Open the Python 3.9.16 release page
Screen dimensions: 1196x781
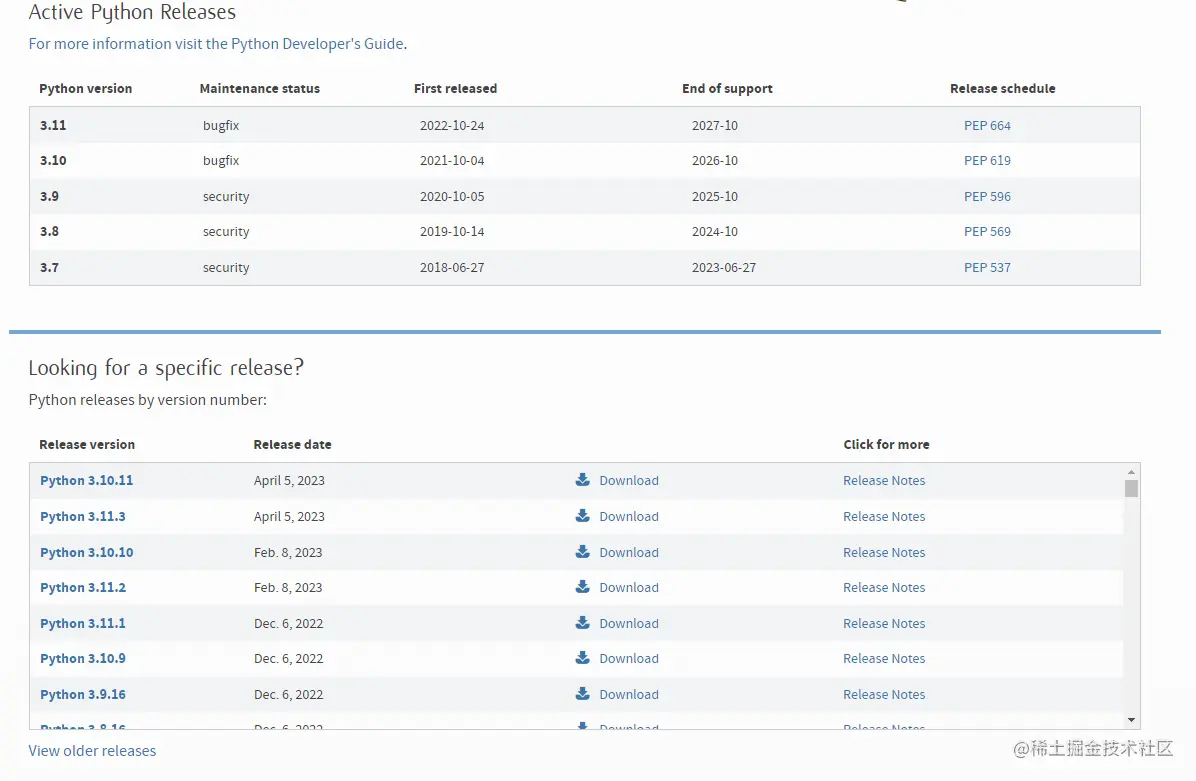tap(82, 694)
